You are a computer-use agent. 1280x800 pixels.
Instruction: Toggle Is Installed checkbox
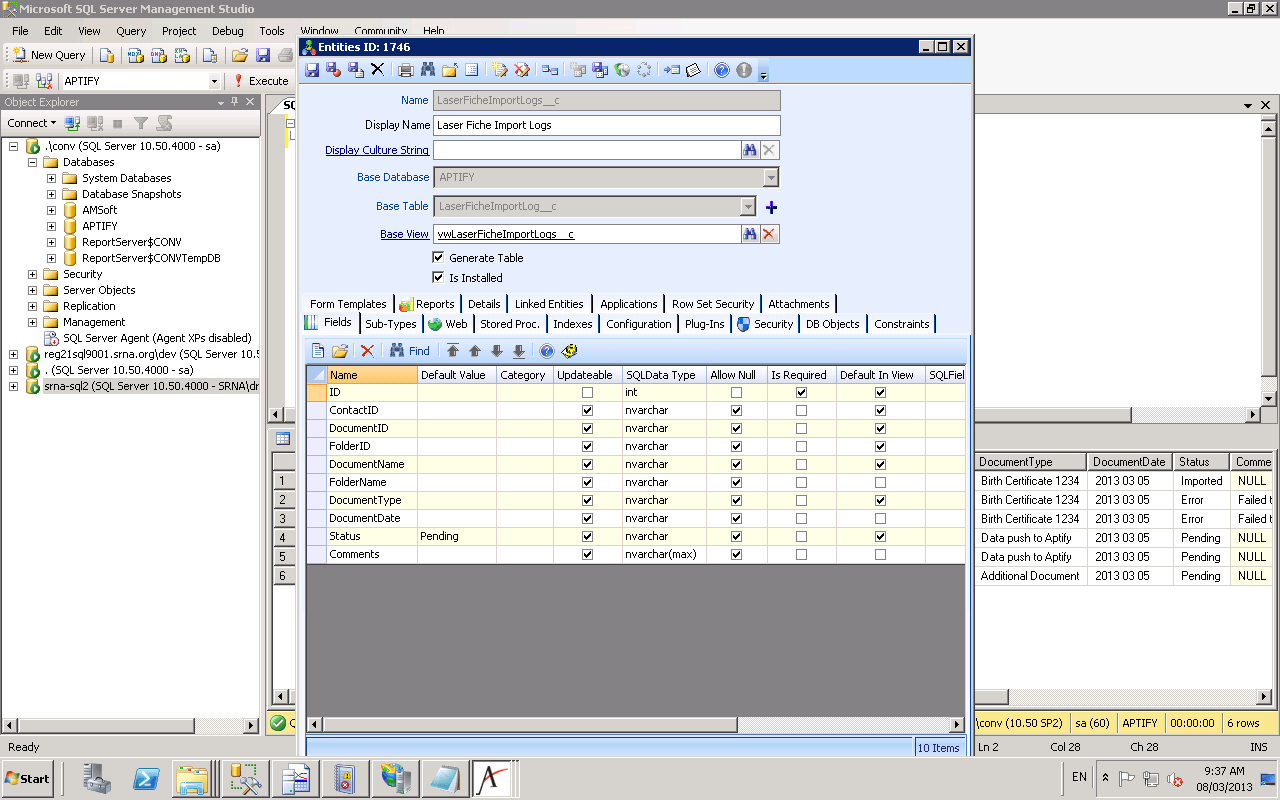pos(438,277)
